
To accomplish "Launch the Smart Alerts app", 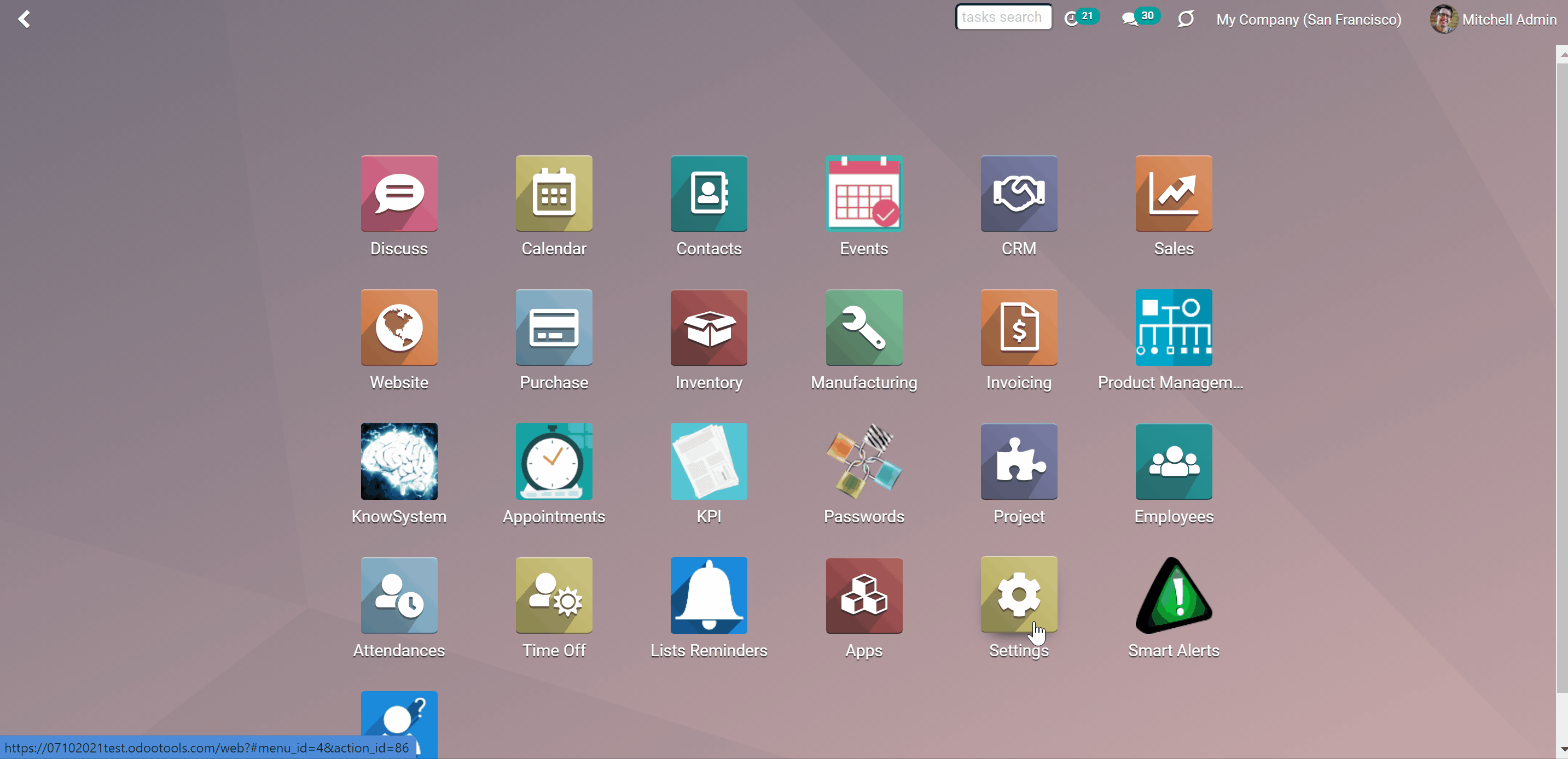I will 1174,595.
